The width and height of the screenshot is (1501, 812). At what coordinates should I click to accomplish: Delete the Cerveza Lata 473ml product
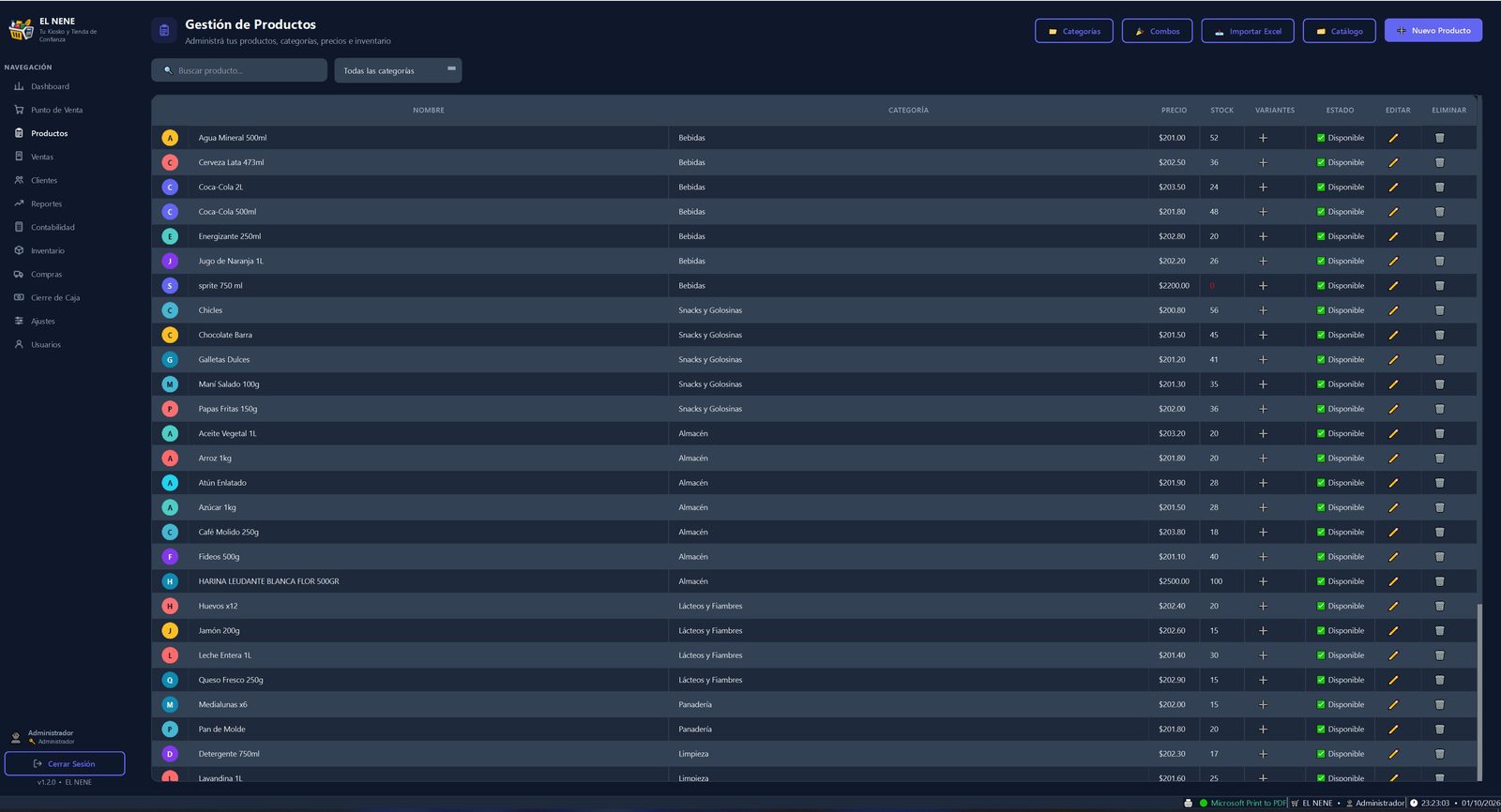click(x=1439, y=162)
